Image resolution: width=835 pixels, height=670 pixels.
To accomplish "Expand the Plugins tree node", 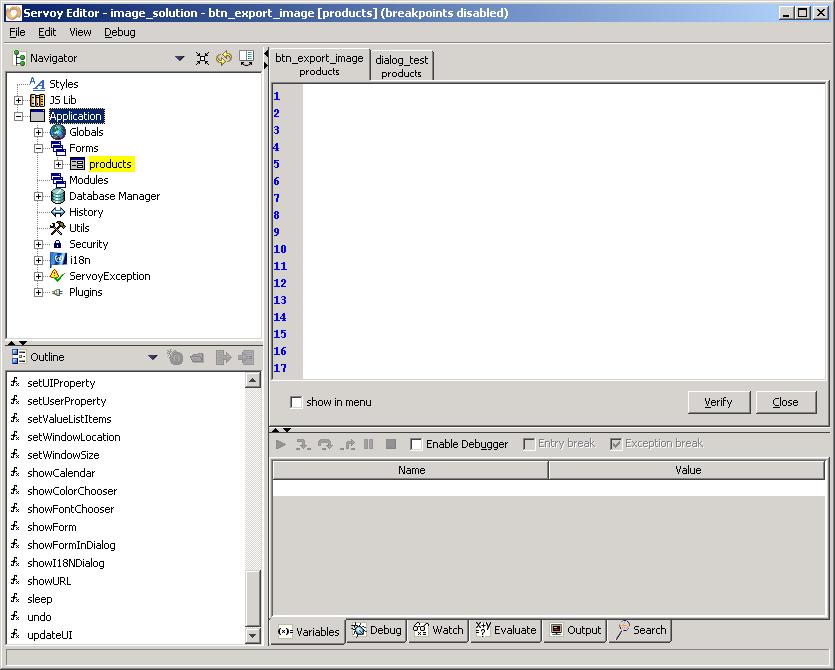I will [39, 292].
